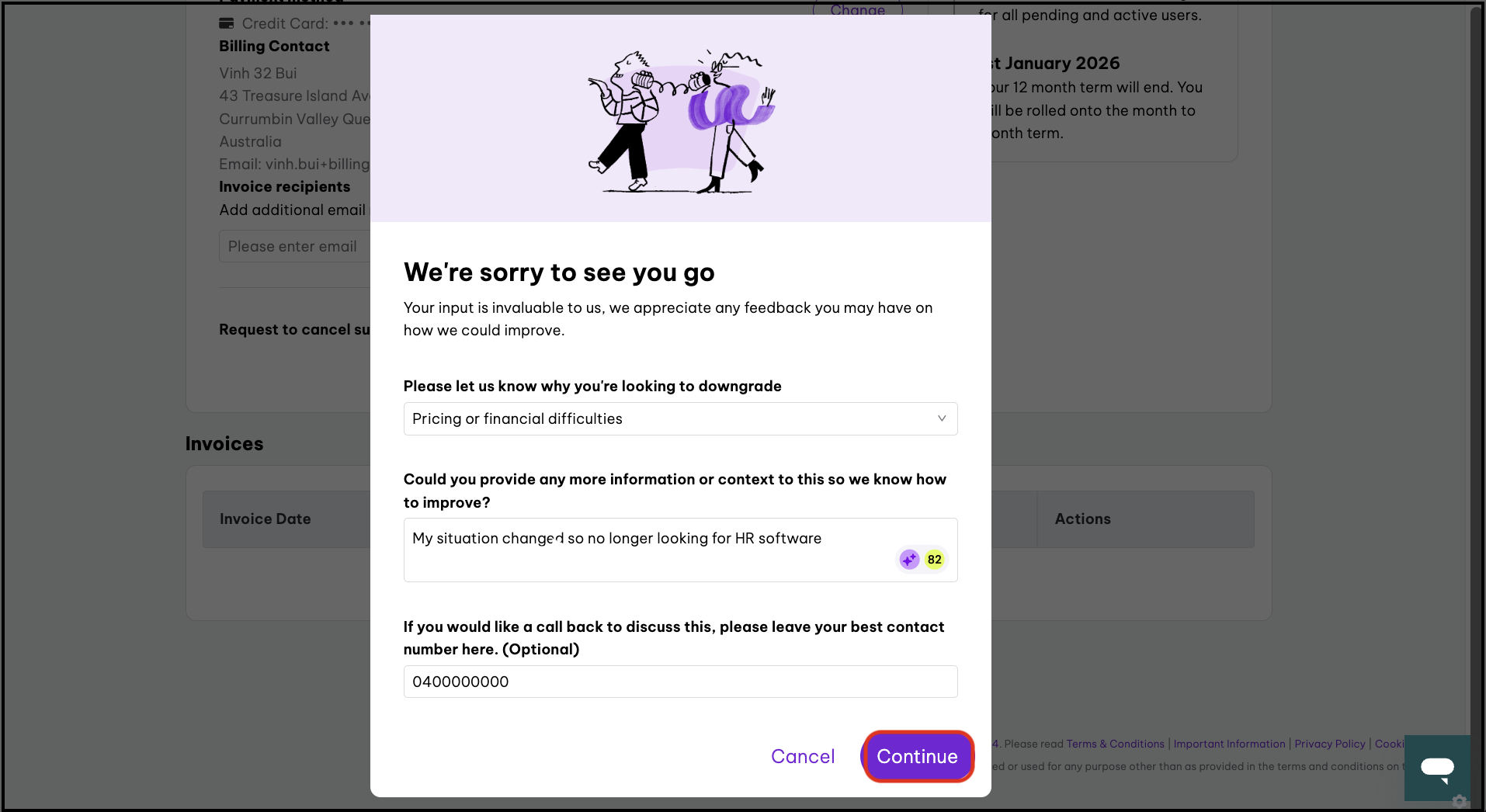Screen dimensions: 1486x812
Task: Open the Terms & Conditions link
Action: point(1115,744)
